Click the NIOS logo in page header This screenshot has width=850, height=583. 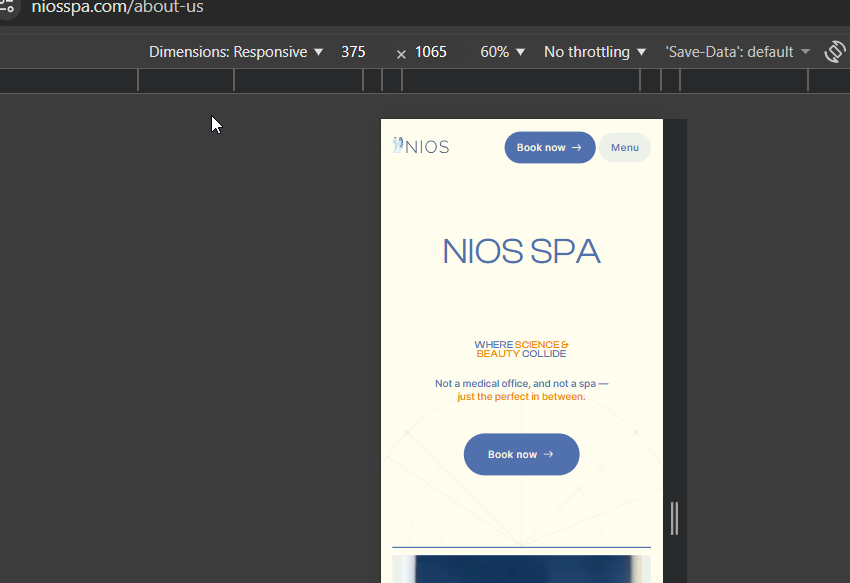(421, 147)
